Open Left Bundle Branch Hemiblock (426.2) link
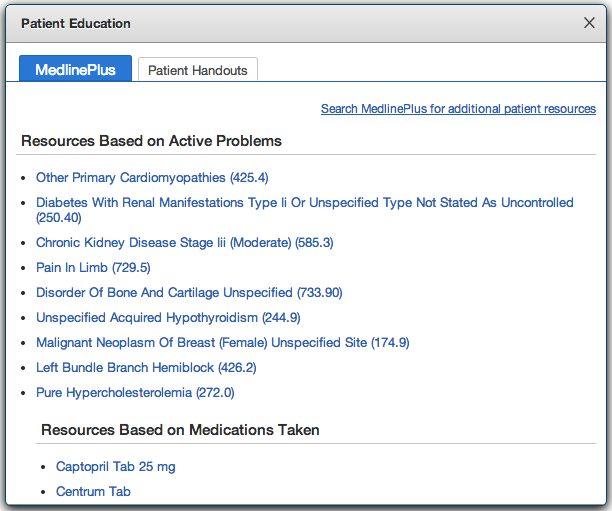Image resolution: width=612 pixels, height=511 pixels. [x=146, y=368]
